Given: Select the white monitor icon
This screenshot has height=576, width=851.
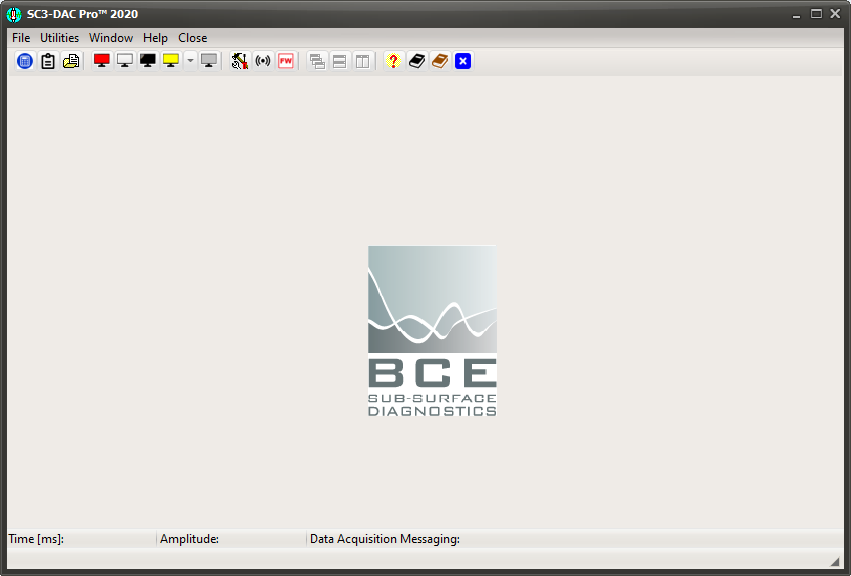Looking at the screenshot, I should (x=125, y=61).
